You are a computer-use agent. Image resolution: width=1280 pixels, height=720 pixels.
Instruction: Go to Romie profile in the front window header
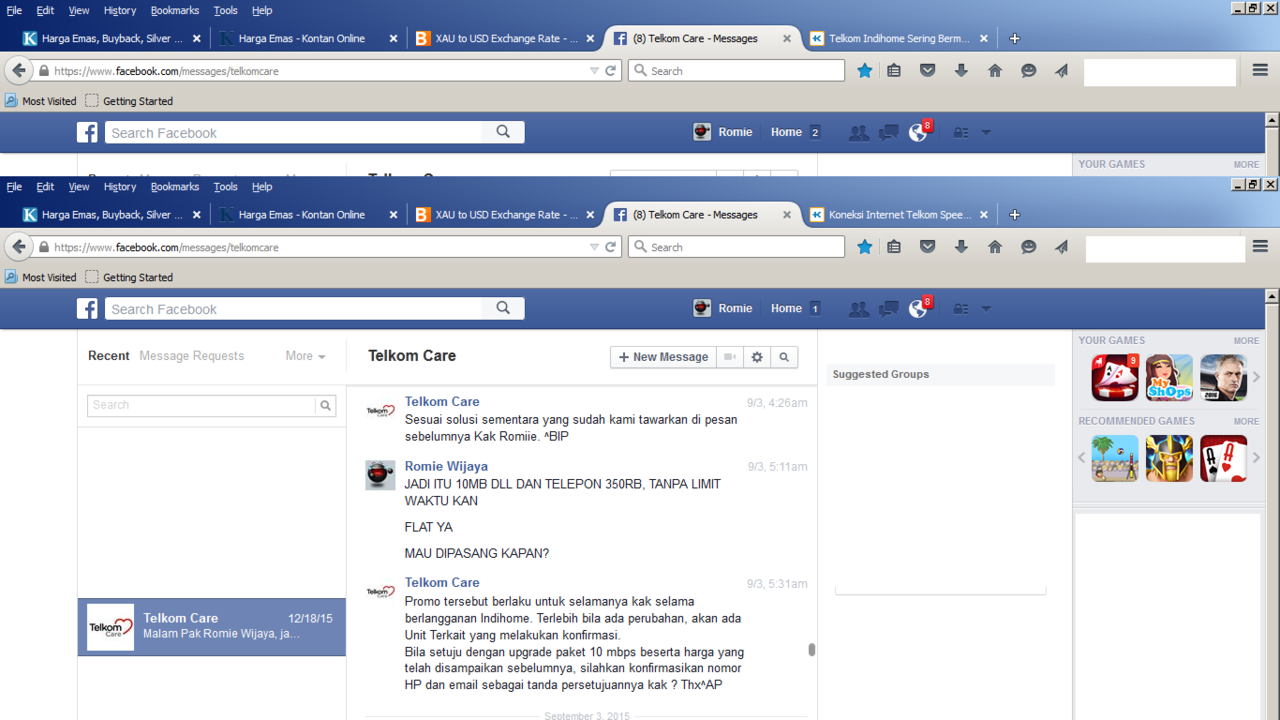coord(723,309)
